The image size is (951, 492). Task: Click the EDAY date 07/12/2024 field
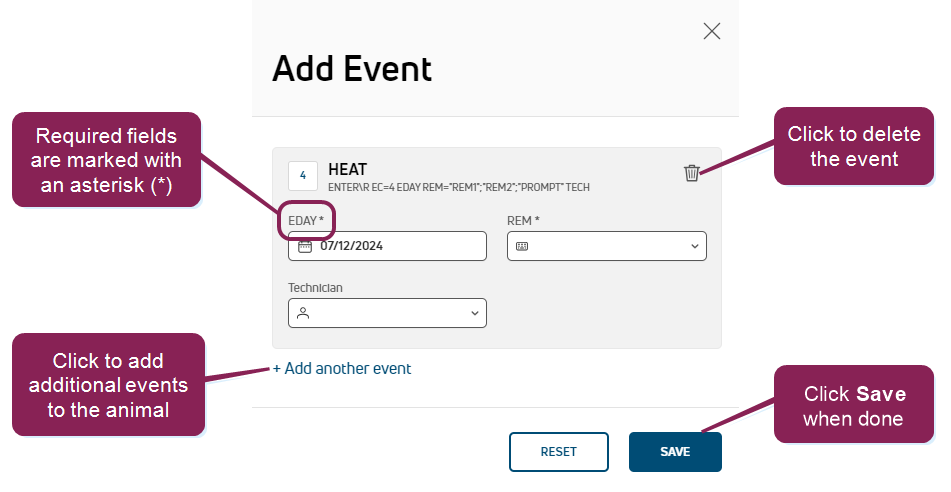coord(400,246)
